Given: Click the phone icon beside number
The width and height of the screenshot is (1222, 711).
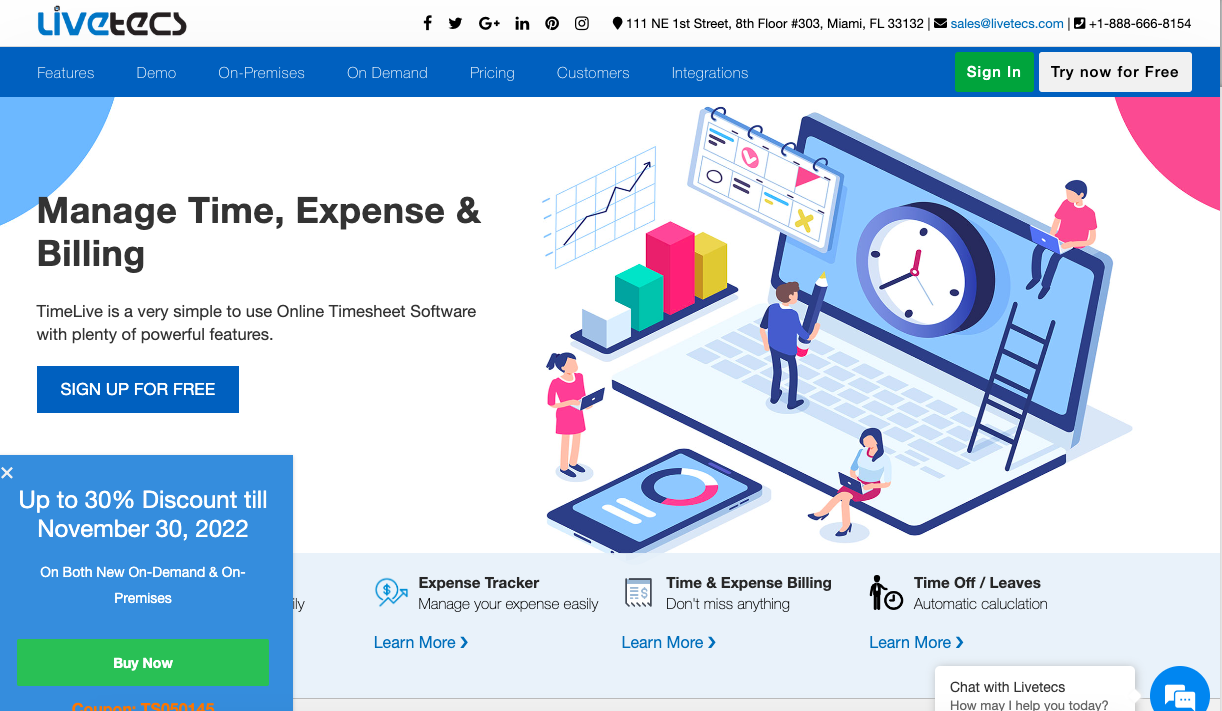Looking at the screenshot, I should pyautogui.click(x=1079, y=23).
